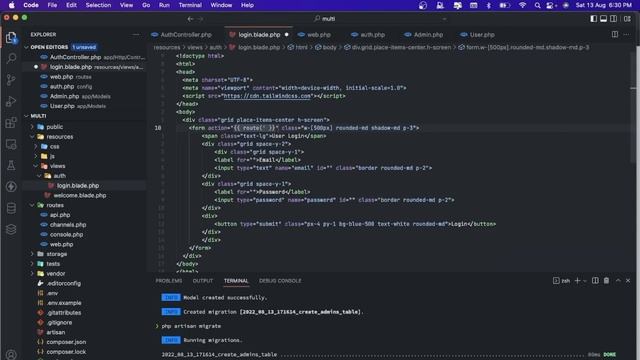Open macOS Spotlight search icon
This screenshot has width=640, height=360.
click(x=537, y=5)
